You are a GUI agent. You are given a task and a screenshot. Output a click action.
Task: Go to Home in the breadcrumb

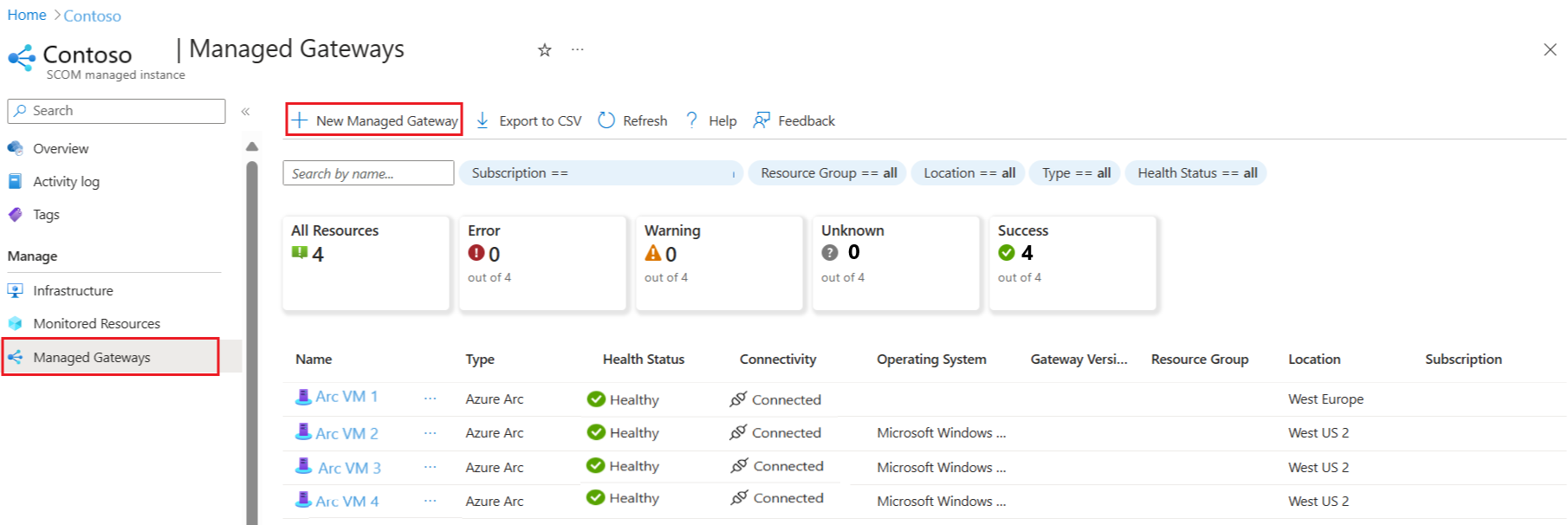coord(27,15)
